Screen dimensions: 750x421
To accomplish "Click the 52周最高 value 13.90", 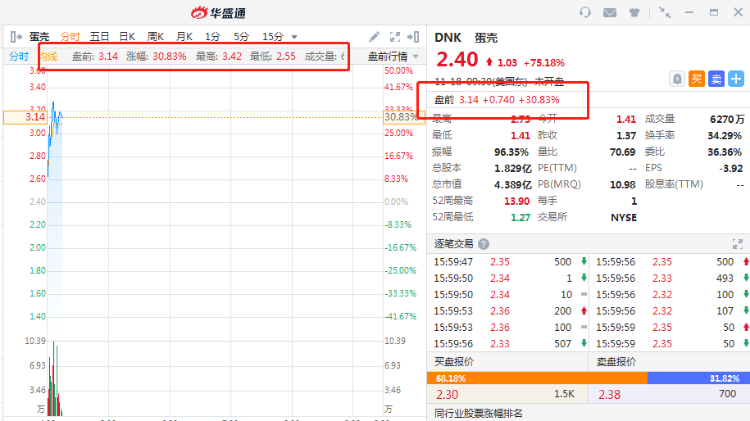I will click(517, 201).
